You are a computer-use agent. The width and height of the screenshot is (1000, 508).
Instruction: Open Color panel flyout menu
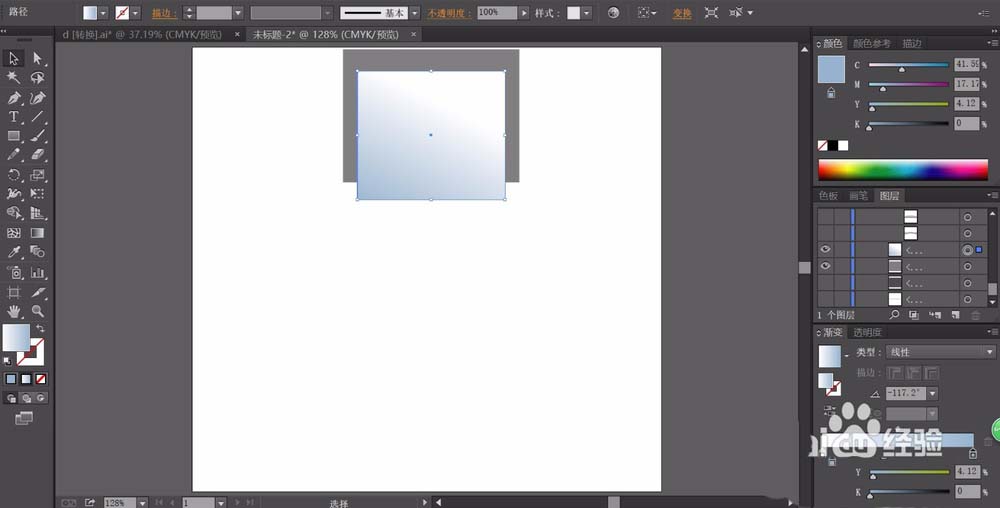tap(992, 43)
